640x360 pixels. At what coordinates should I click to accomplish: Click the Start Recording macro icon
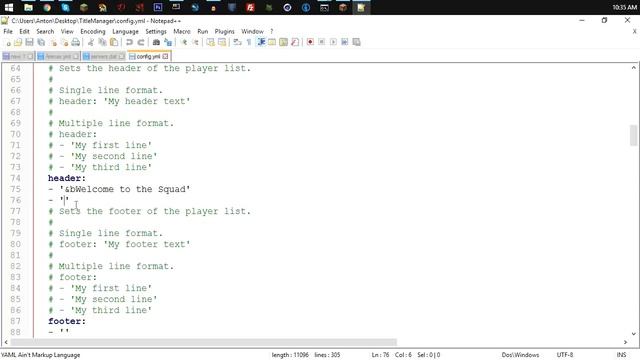[x=310, y=42]
